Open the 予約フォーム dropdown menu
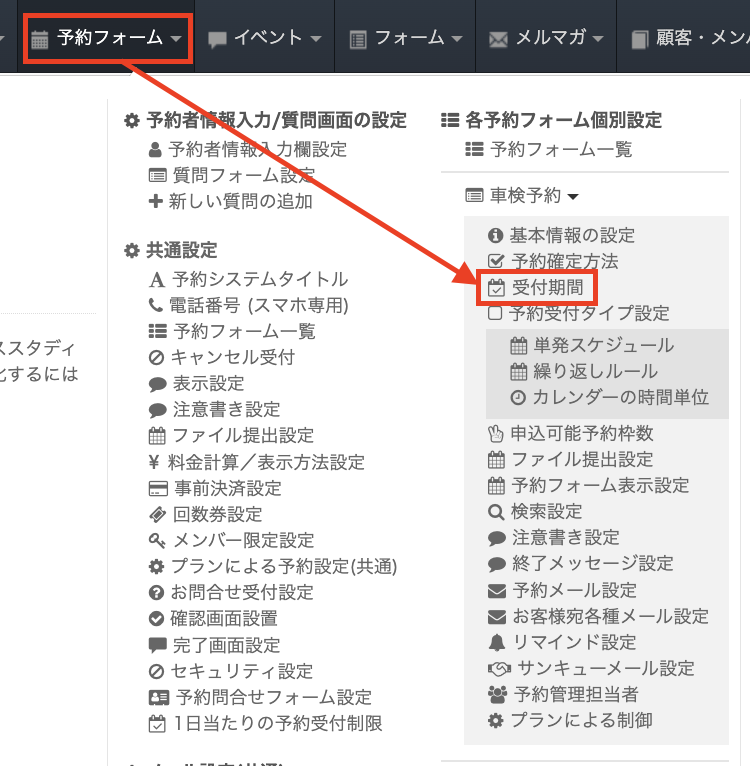Screen dimensions: 750x766 (x=108, y=39)
